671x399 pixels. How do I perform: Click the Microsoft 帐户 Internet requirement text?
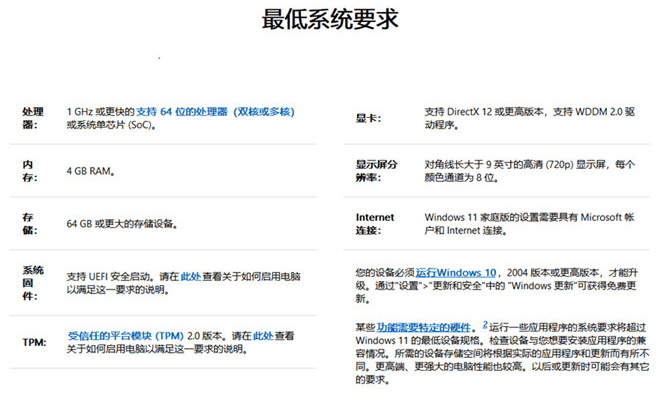(529, 223)
